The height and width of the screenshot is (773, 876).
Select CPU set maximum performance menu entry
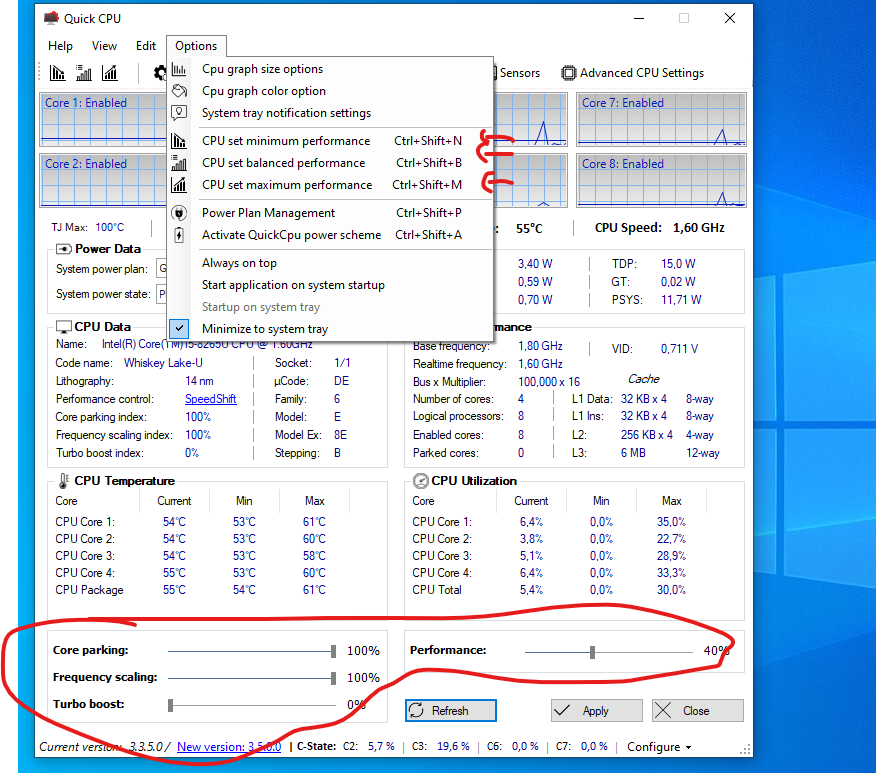(286, 185)
